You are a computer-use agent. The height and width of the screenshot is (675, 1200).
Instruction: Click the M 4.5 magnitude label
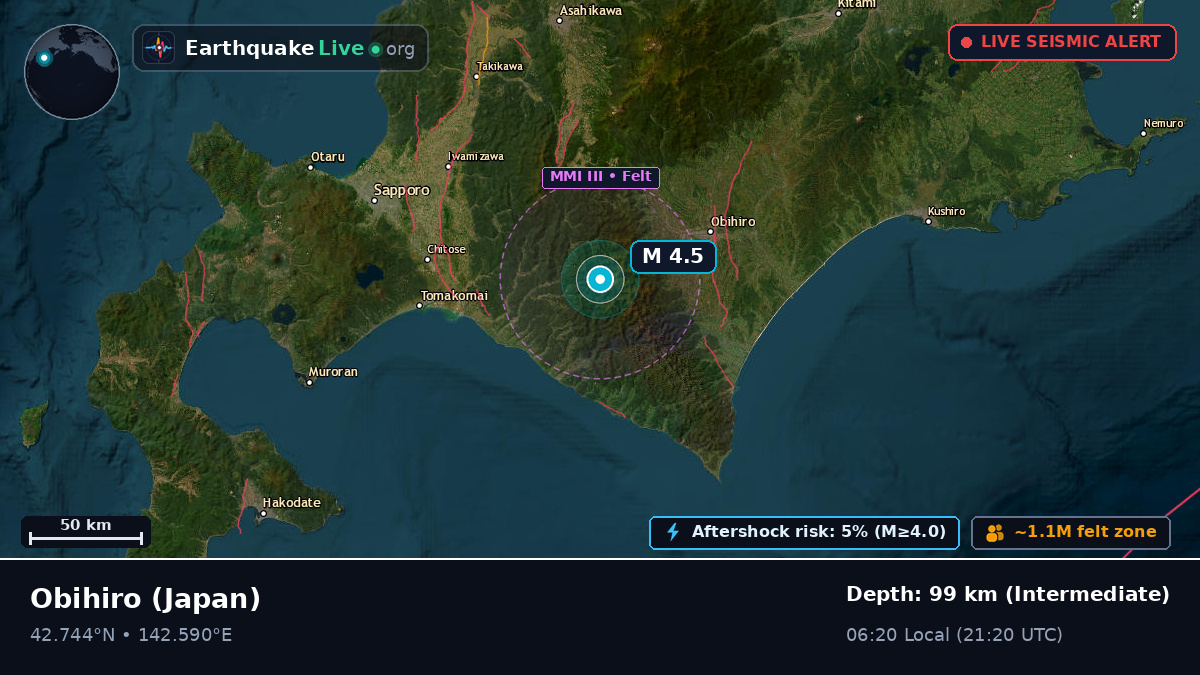point(673,257)
